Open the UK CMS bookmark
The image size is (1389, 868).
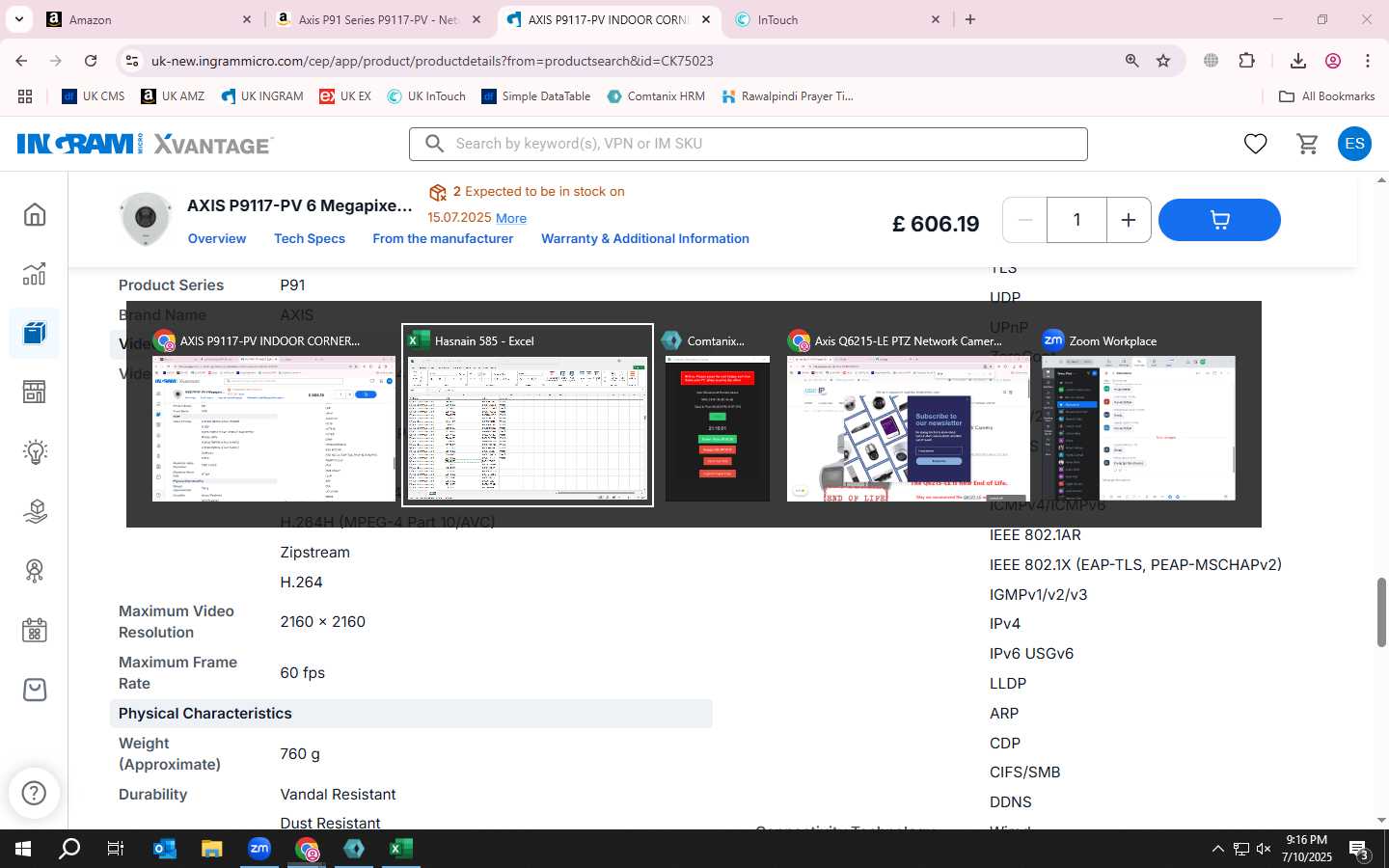(x=94, y=96)
